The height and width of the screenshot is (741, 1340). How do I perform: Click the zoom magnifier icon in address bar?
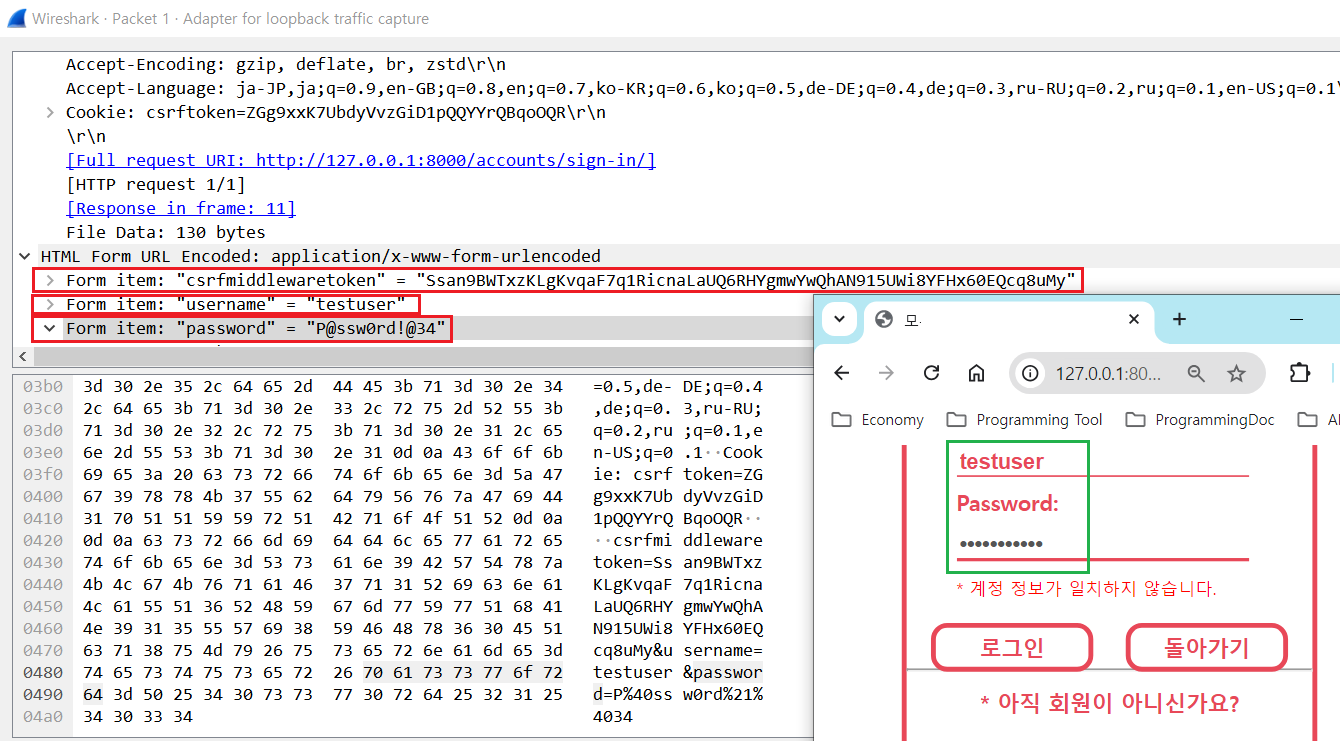pos(1196,374)
